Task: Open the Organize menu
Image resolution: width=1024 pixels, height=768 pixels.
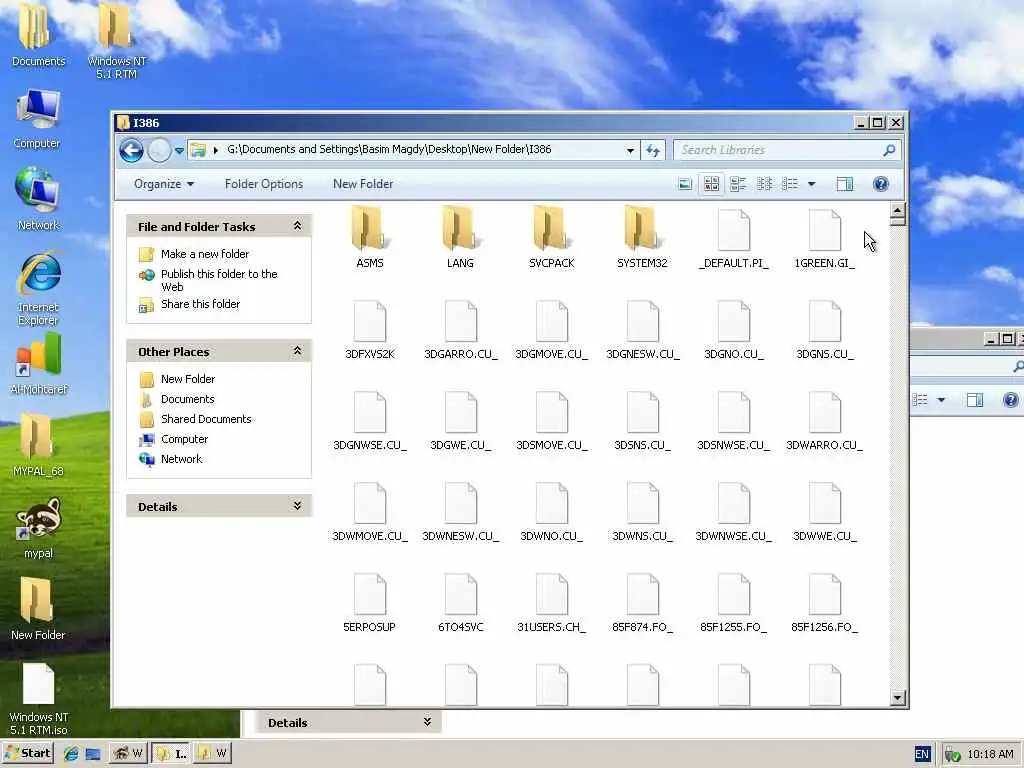Action: [x=164, y=184]
